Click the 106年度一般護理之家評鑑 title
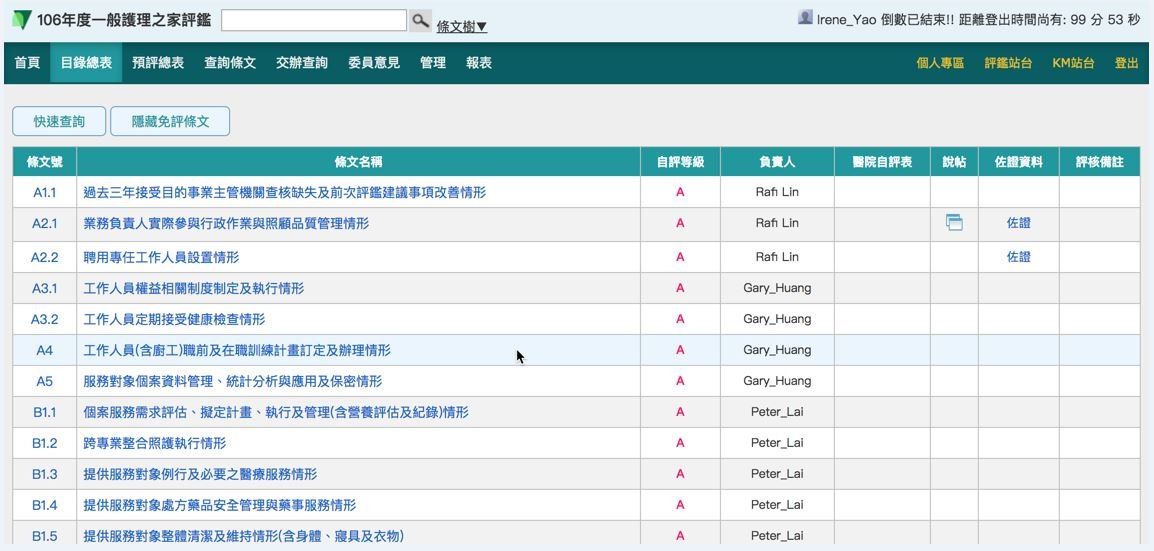Viewport: 1154px width, 551px height. (x=124, y=20)
